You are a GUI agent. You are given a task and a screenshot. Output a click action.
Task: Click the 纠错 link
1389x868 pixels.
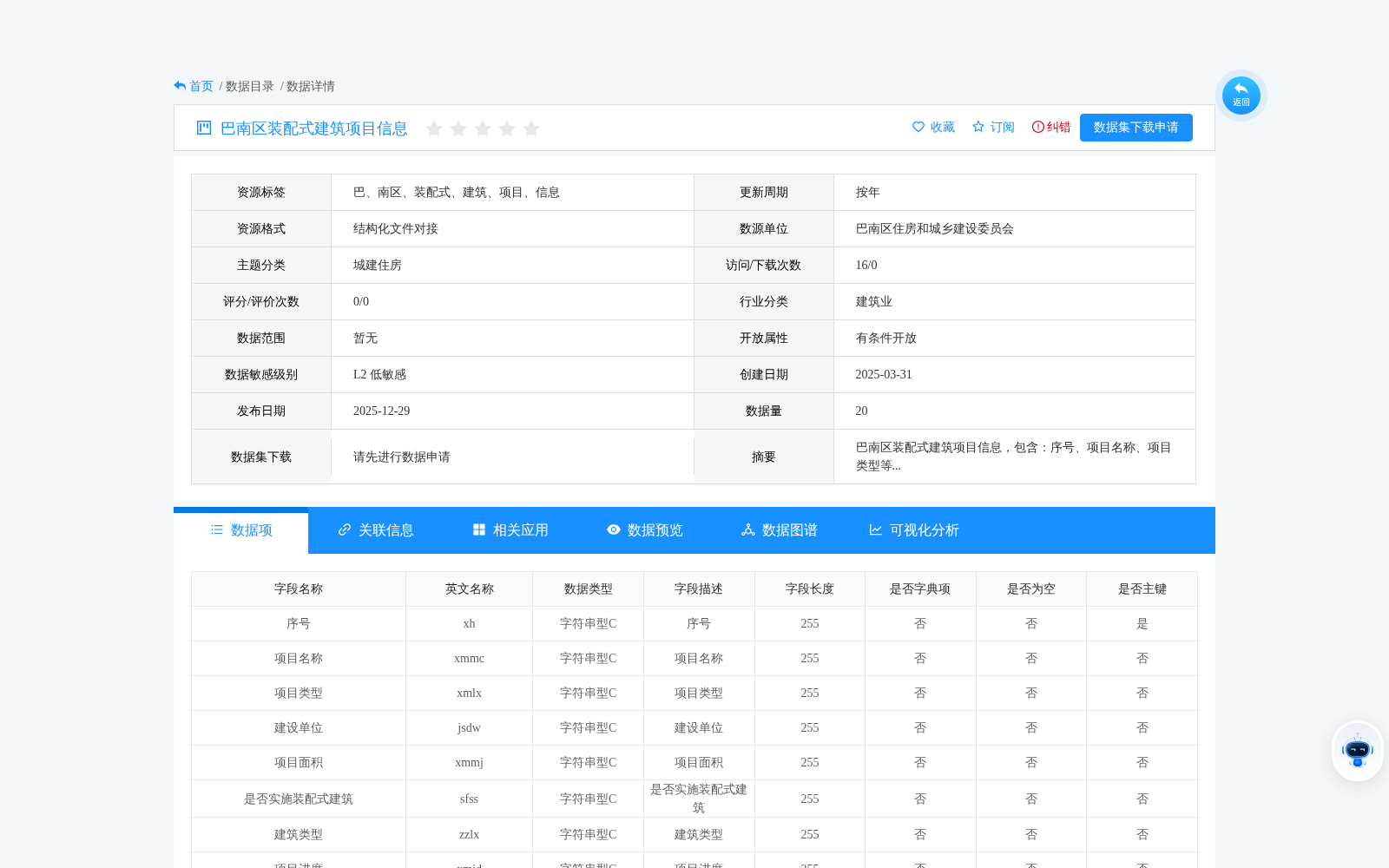pyautogui.click(x=1059, y=128)
